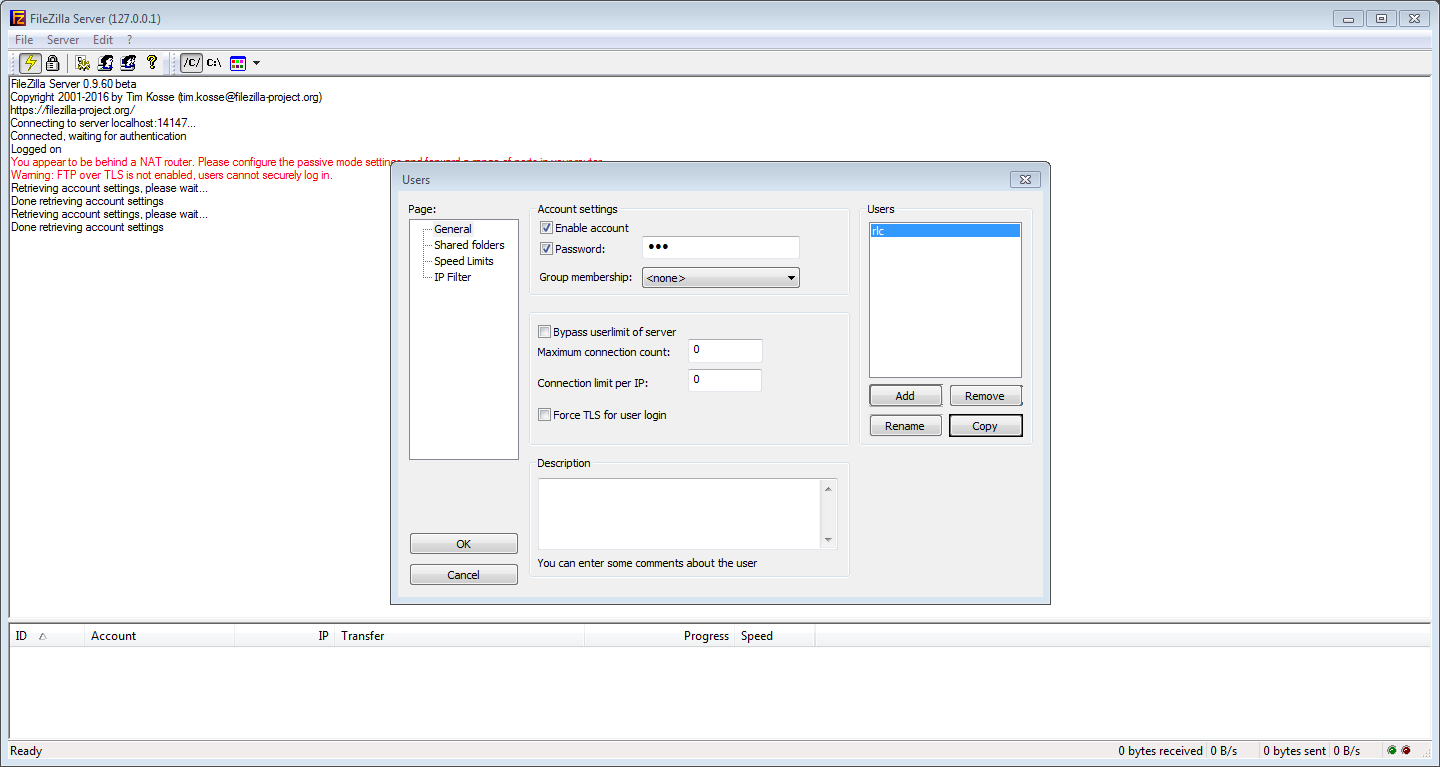Viewport: 1440px width, 767px height.
Task: Click the https://filezilla-project.org/ log line
Action: [72, 110]
